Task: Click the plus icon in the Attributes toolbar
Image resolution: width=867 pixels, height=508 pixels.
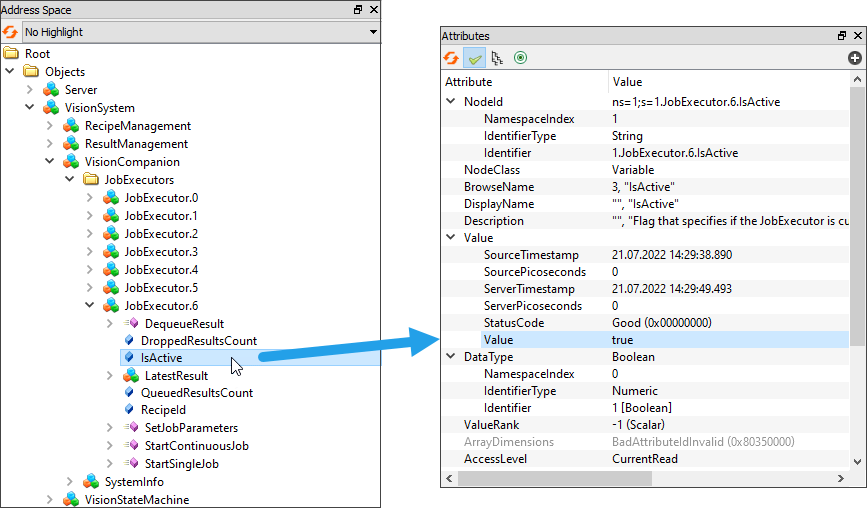Action: (854, 58)
